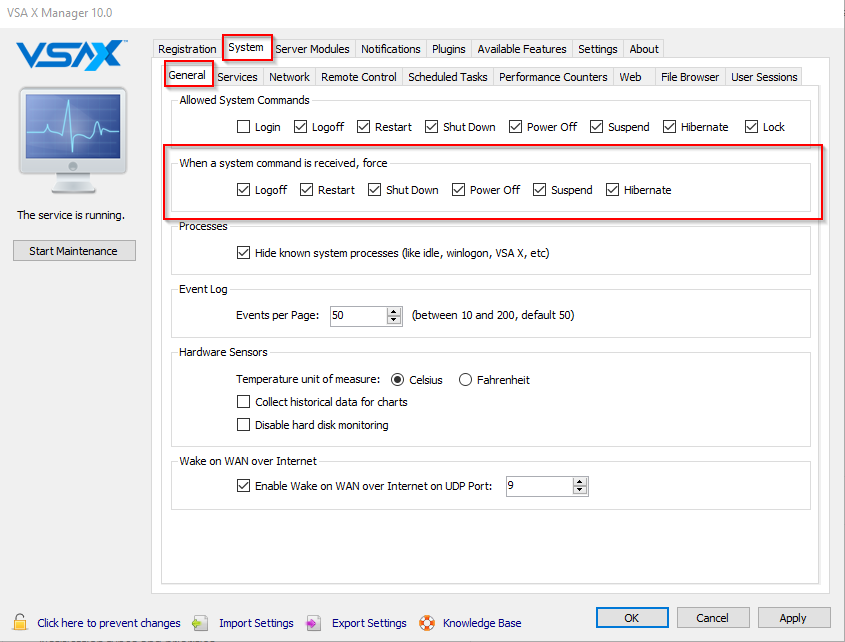Switch to the Services sub-tab
This screenshot has height=642, width=845.
coord(238,77)
